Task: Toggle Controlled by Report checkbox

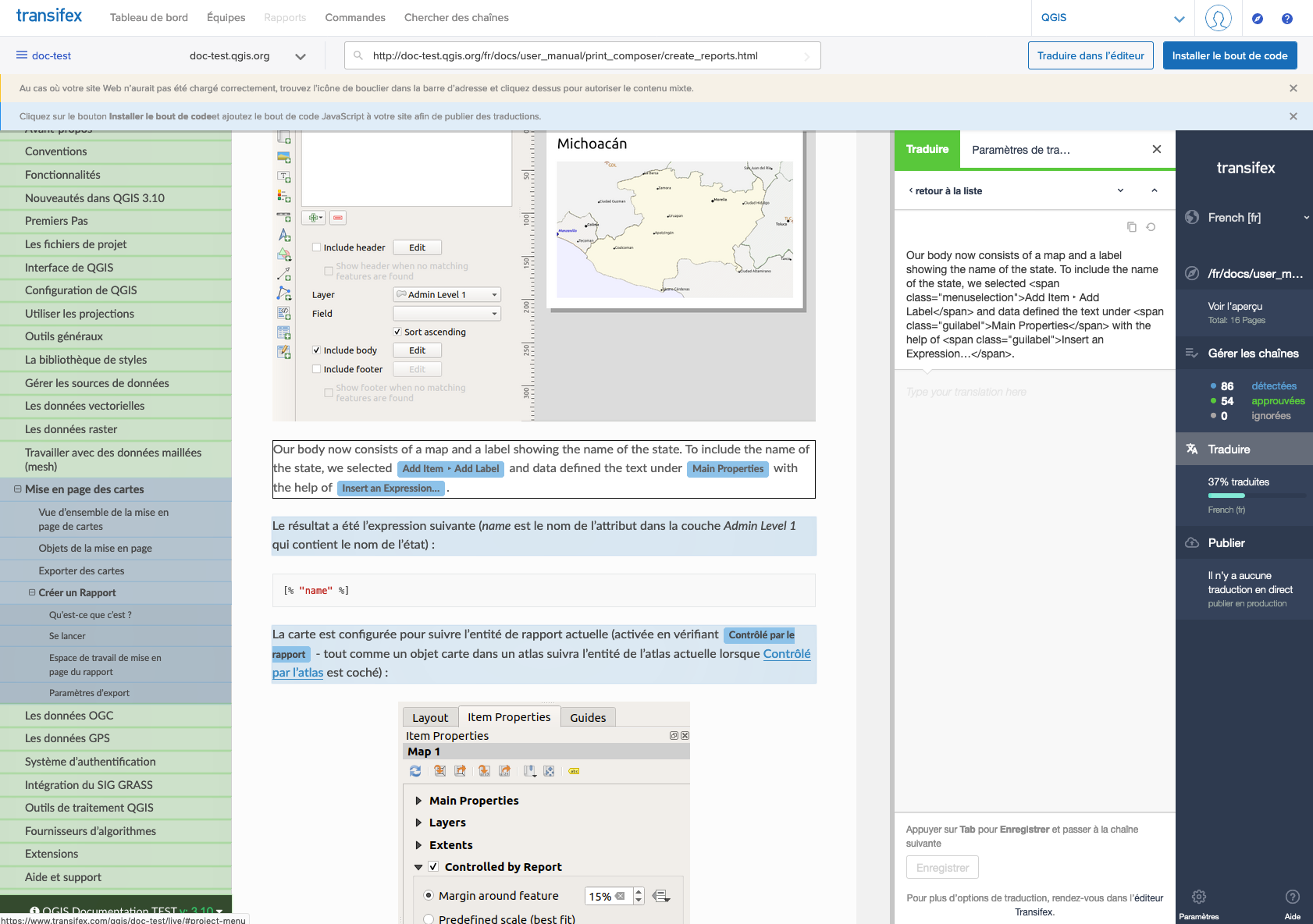Action: (433, 866)
